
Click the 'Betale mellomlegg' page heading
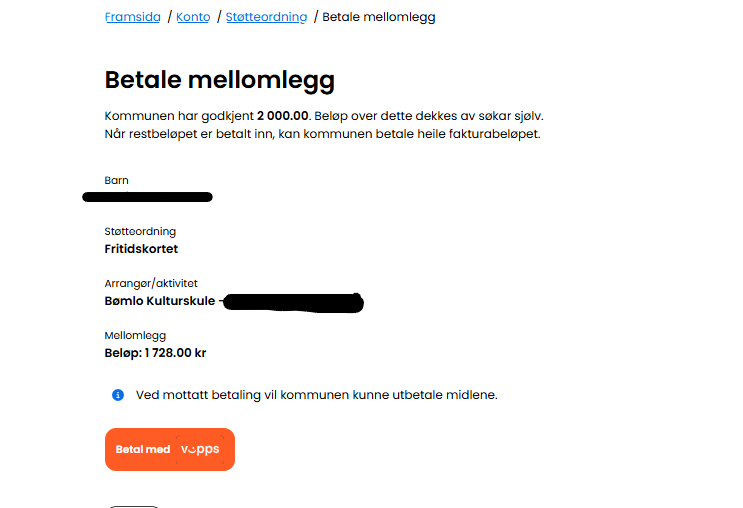(219, 80)
